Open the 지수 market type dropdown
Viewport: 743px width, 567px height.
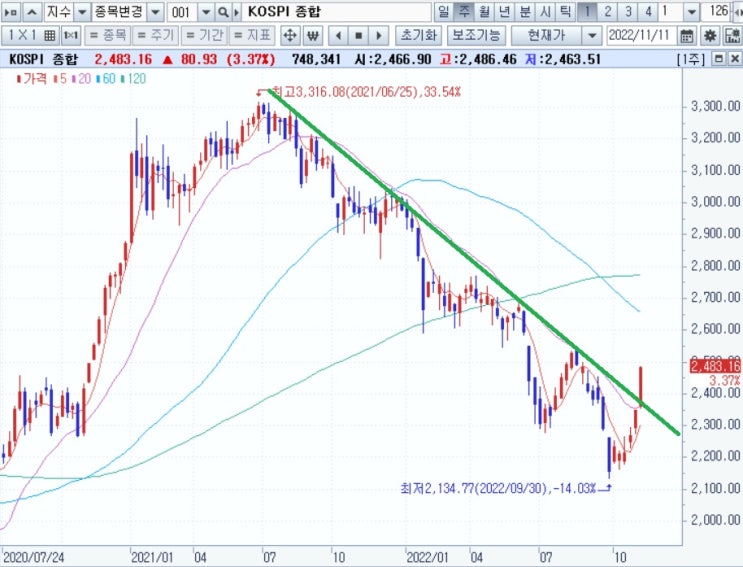pos(82,12)
